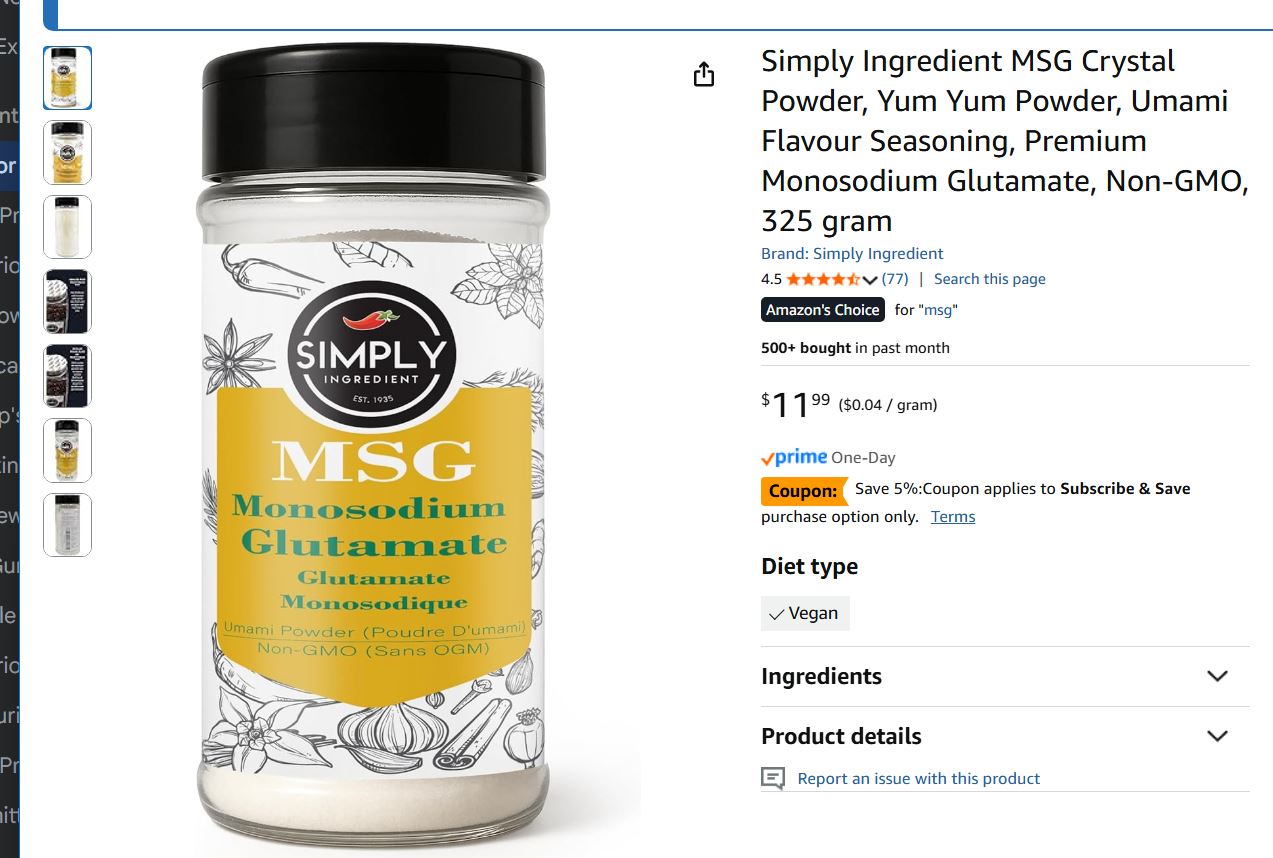Image resolution: width=1273 pixels, height=858 pixels.
Task: Click the share icon beside product image
Action: coord(704,75)
